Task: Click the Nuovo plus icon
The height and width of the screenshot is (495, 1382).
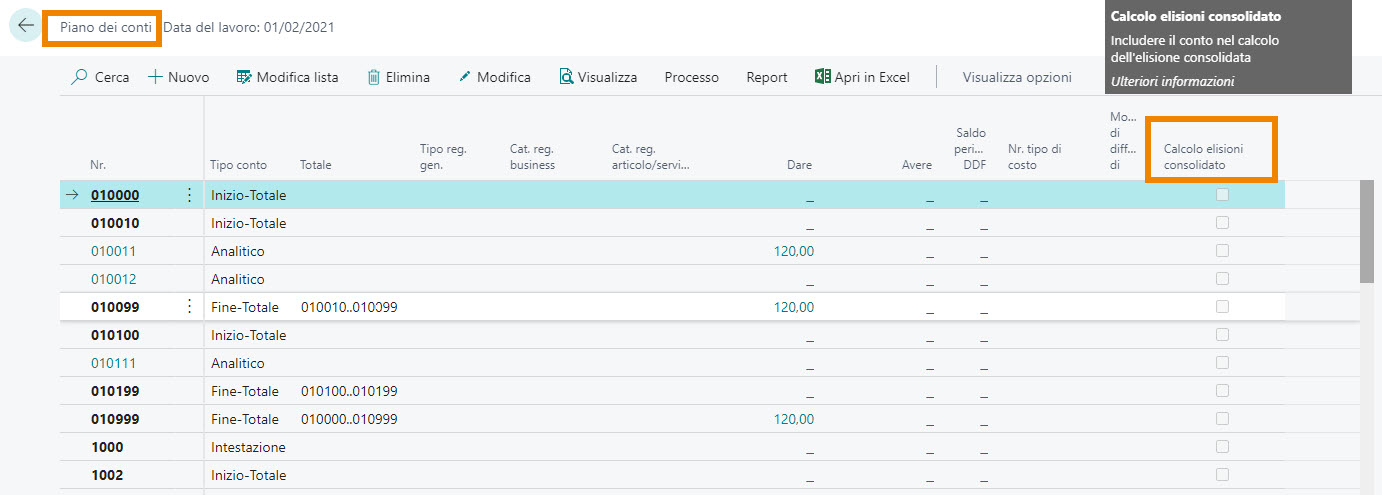Action: point(155,77)
